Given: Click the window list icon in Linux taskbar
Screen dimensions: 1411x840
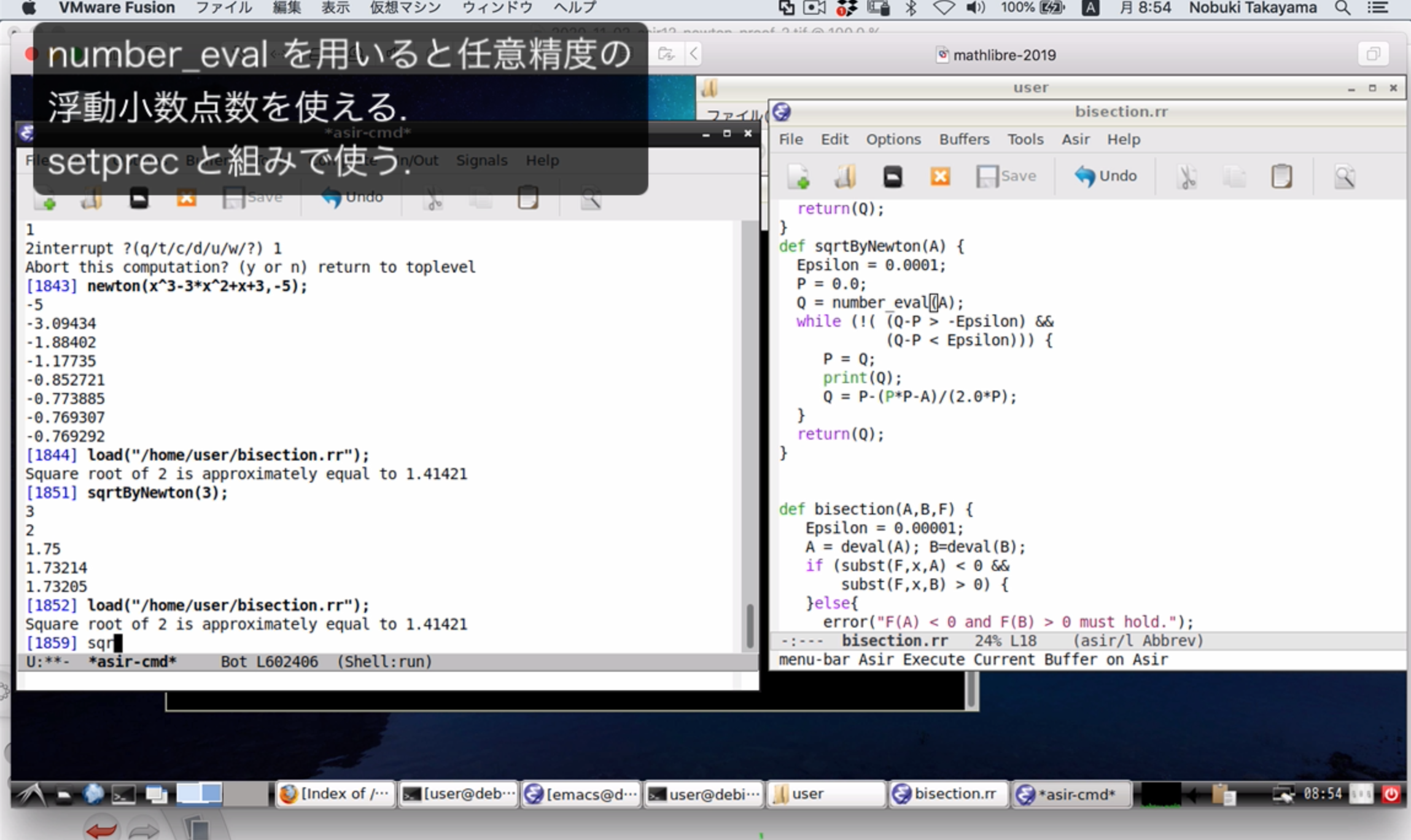Looking at the screenshot, I should (x=156, y=795).
